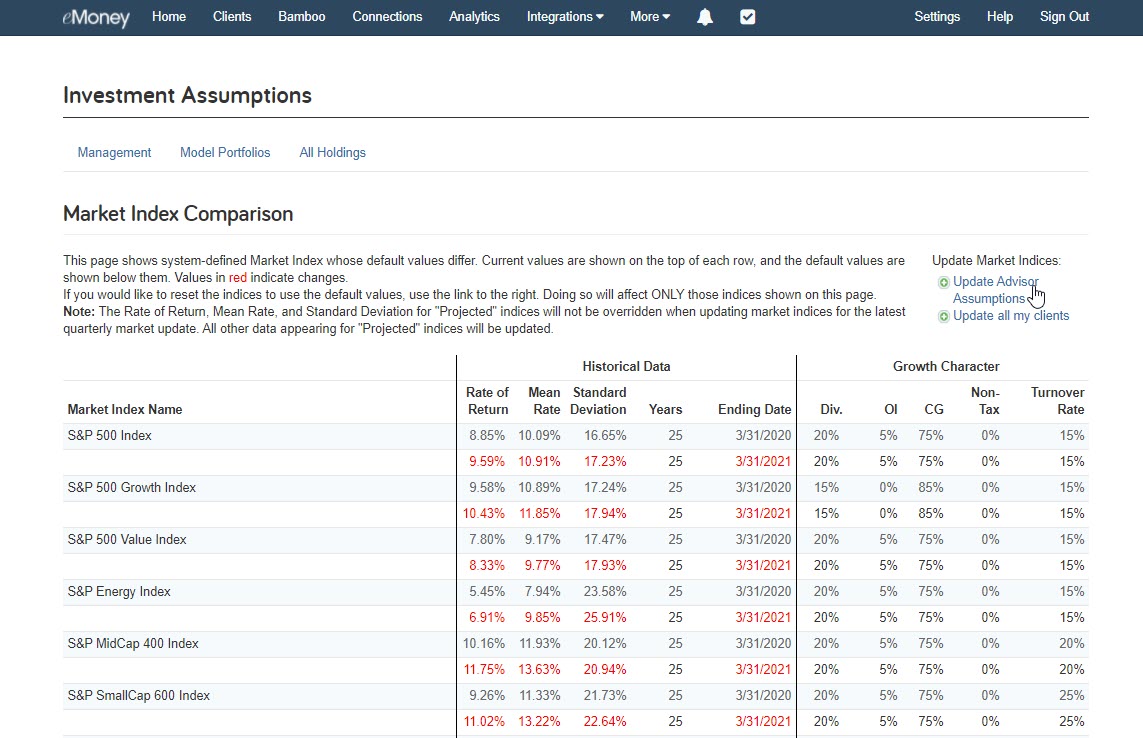
Task: Click Update all my clients link
Action: (1011, 316)
